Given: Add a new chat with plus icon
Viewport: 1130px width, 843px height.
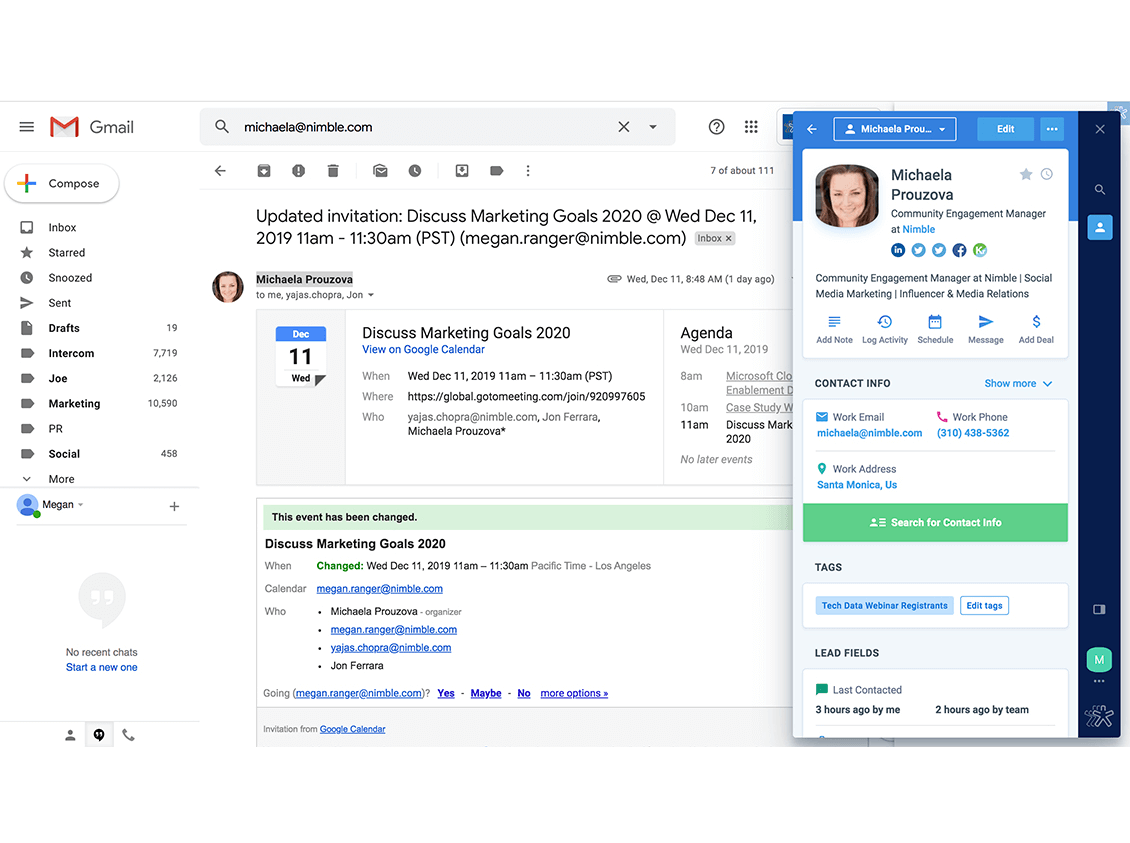Looking at the screenshot, I should point(174,507).
